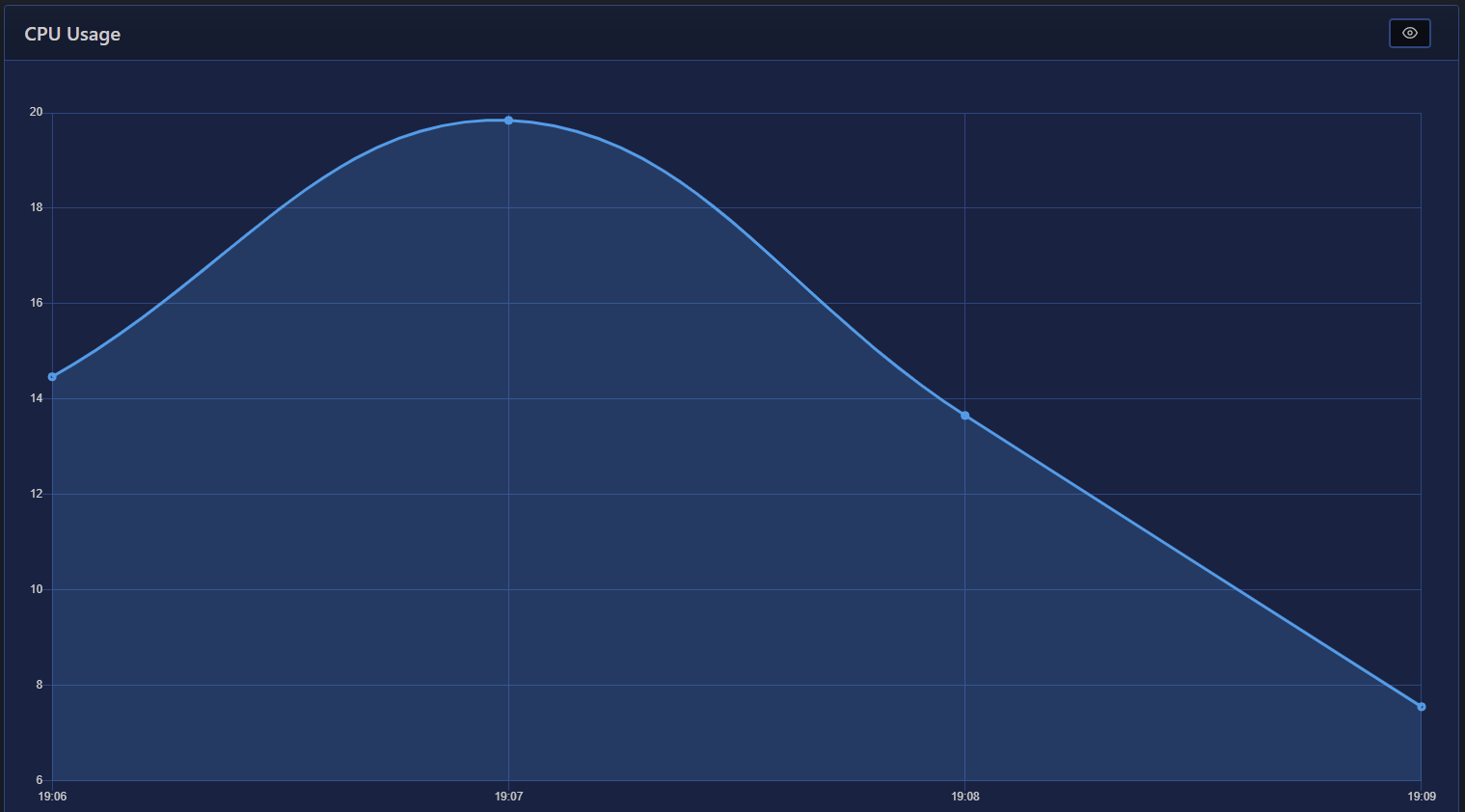The height and width of the screenshot is (812, 1465).
Task: Click the 19:08 x-axis label
Action: [964, 797]
